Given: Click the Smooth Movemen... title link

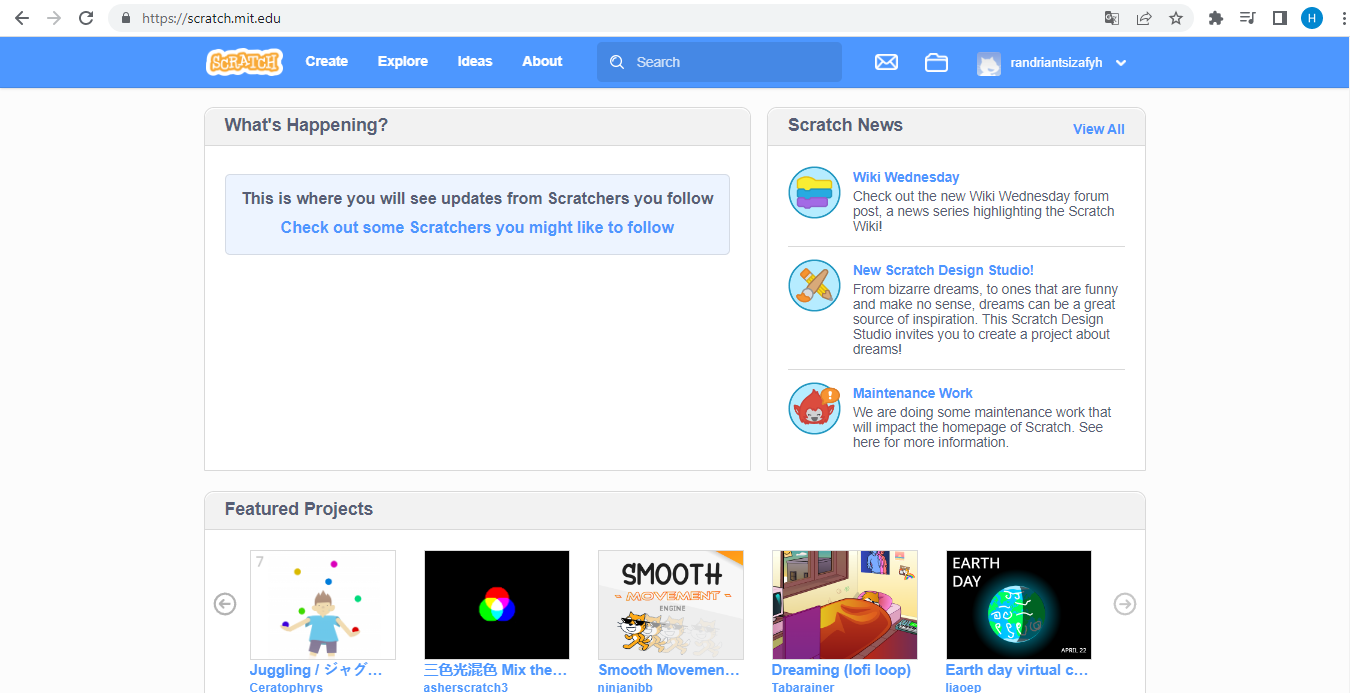Looking at the screenshot, I should [x=669, y=670].
